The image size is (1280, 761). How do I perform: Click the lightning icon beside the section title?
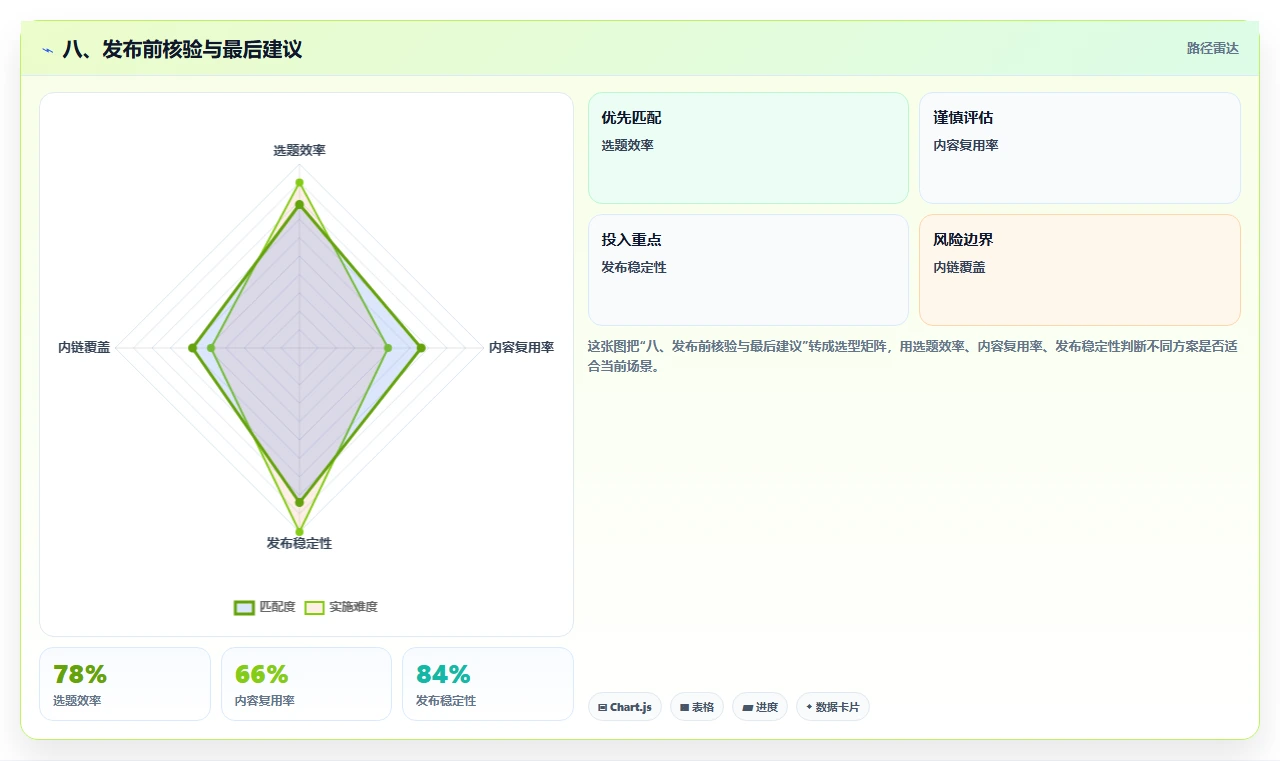point(47,50)
